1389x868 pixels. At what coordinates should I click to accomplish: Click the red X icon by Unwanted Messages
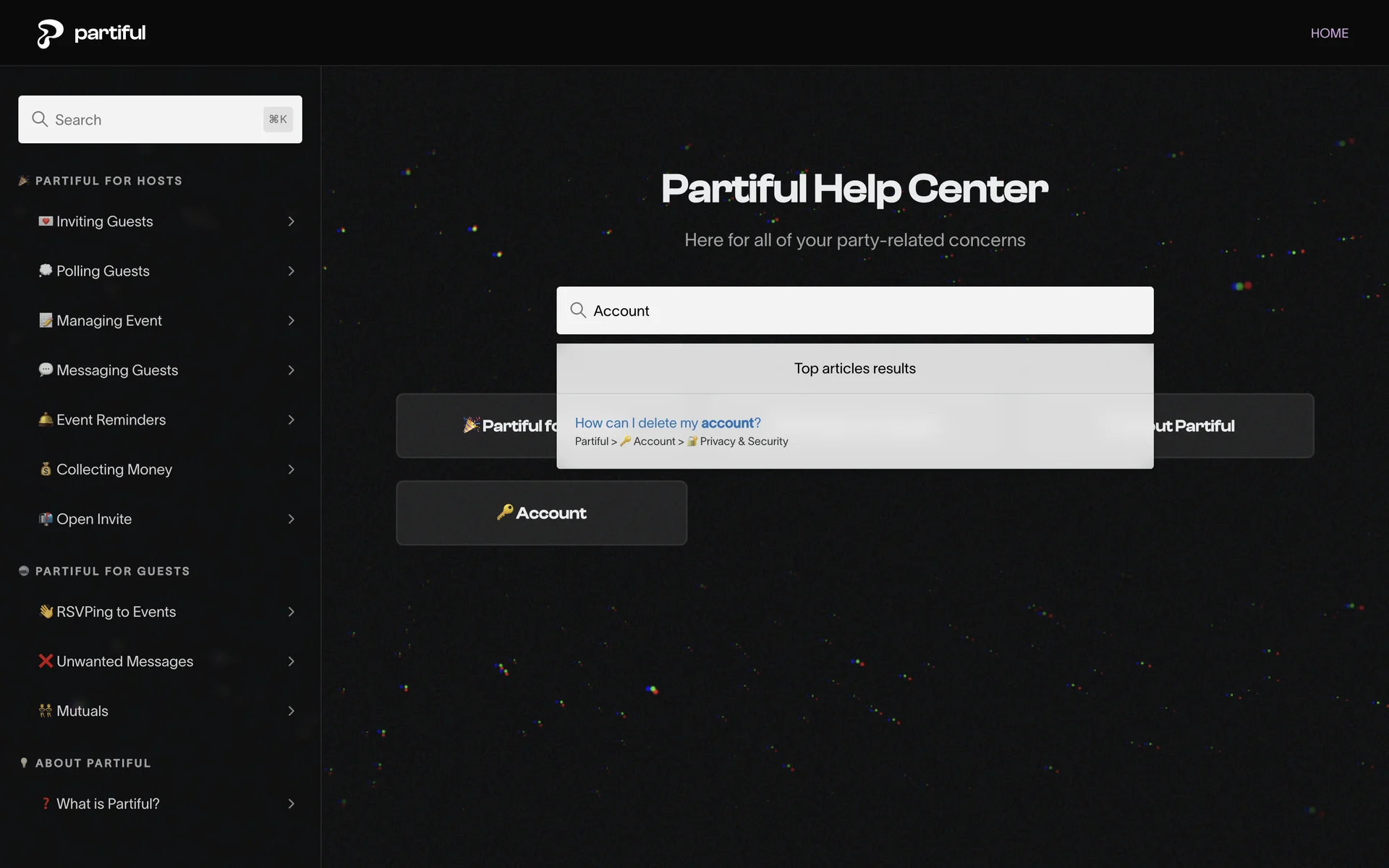(x=46, y=661)
